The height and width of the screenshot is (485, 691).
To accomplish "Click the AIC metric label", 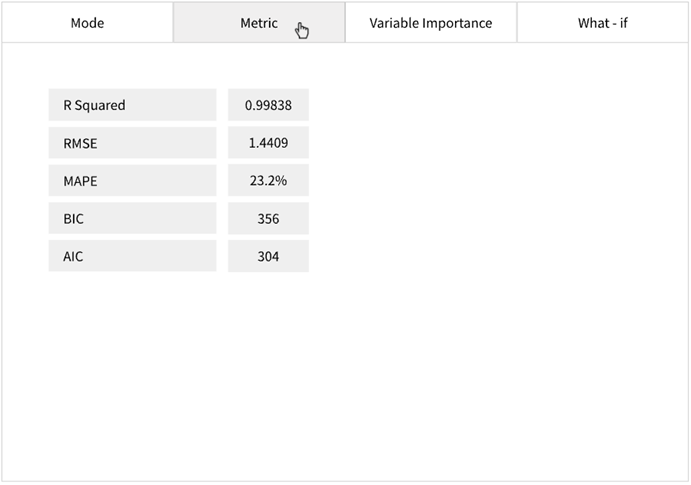I will (x=132, y=257).
